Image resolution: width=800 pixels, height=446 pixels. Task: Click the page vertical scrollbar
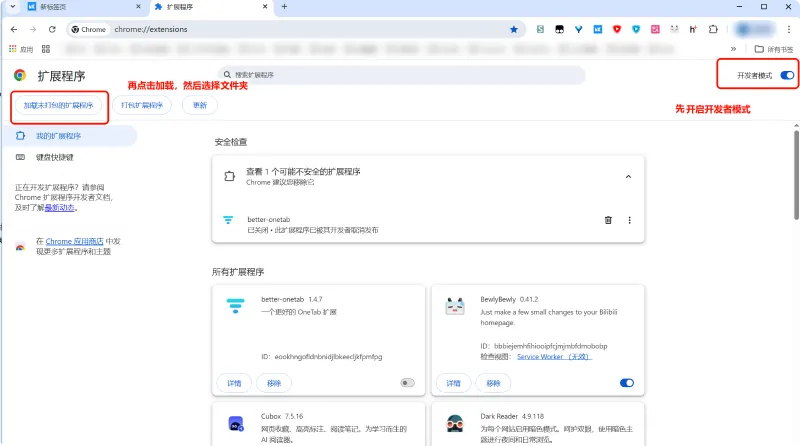coord(796,175)
